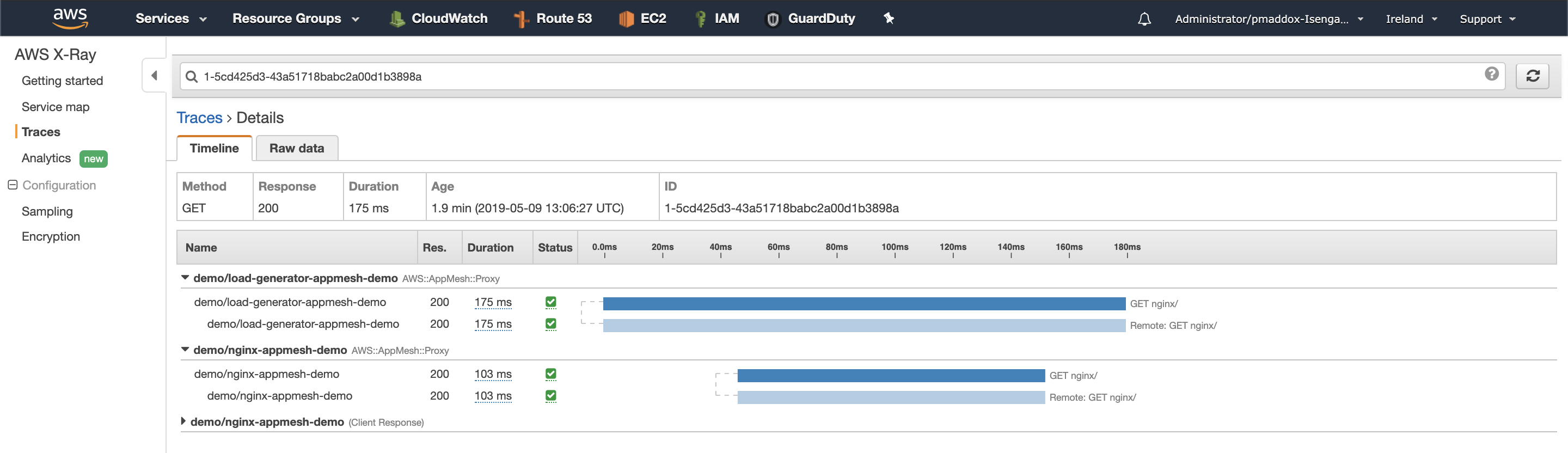Click the CloudWatch shortcut icon
Image resolution: width=1568 pixels, height=453 pixels.
pyautogui.click(x=397, y=19)
